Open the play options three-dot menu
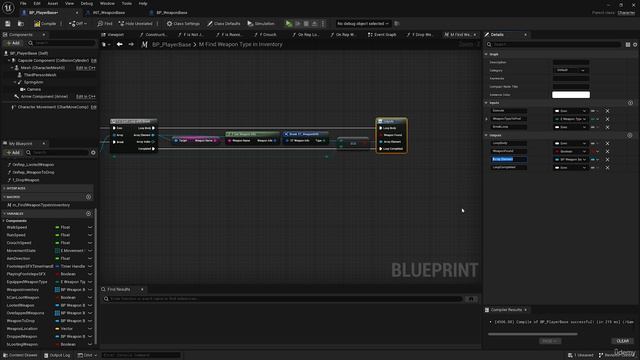640x360 pixels. tap(323, 24)
